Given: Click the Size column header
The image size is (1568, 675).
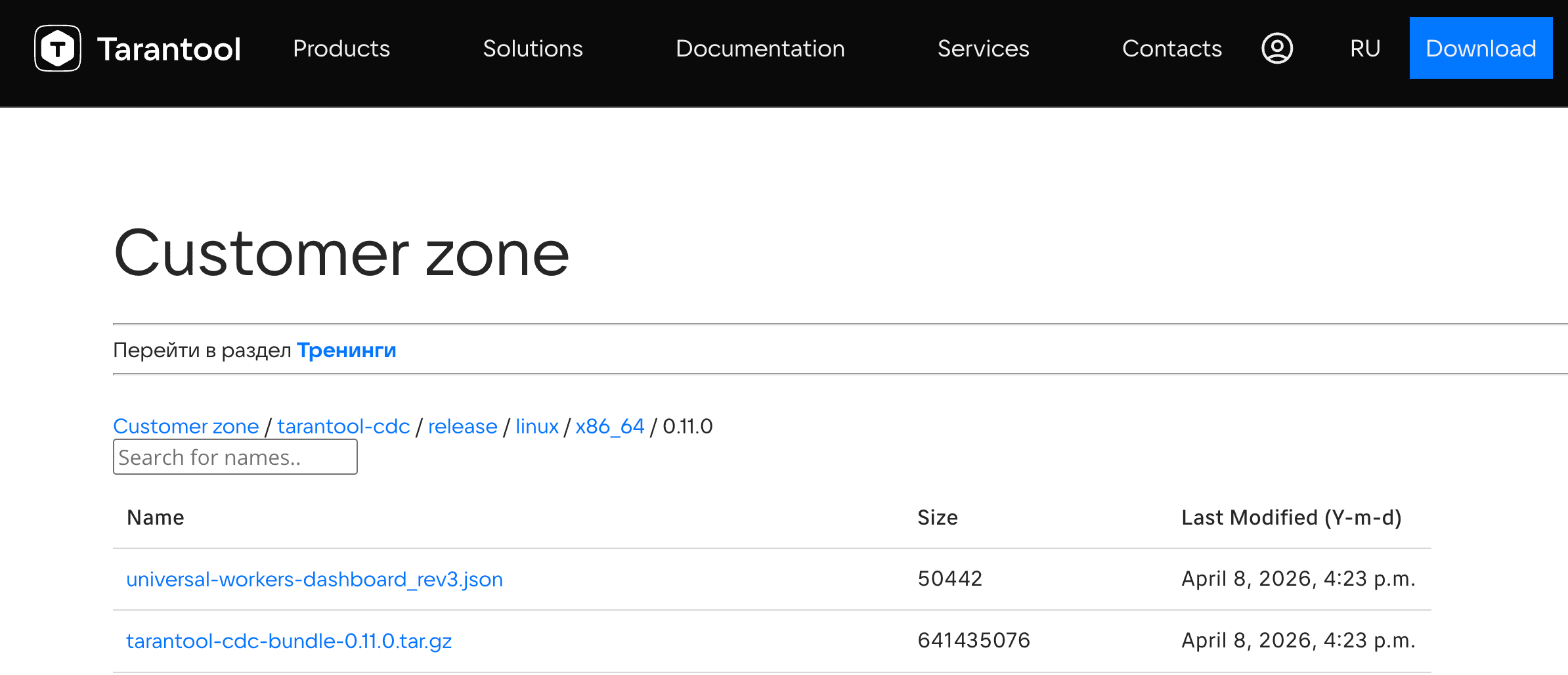Looking at the screenshot, I should 938,517.
